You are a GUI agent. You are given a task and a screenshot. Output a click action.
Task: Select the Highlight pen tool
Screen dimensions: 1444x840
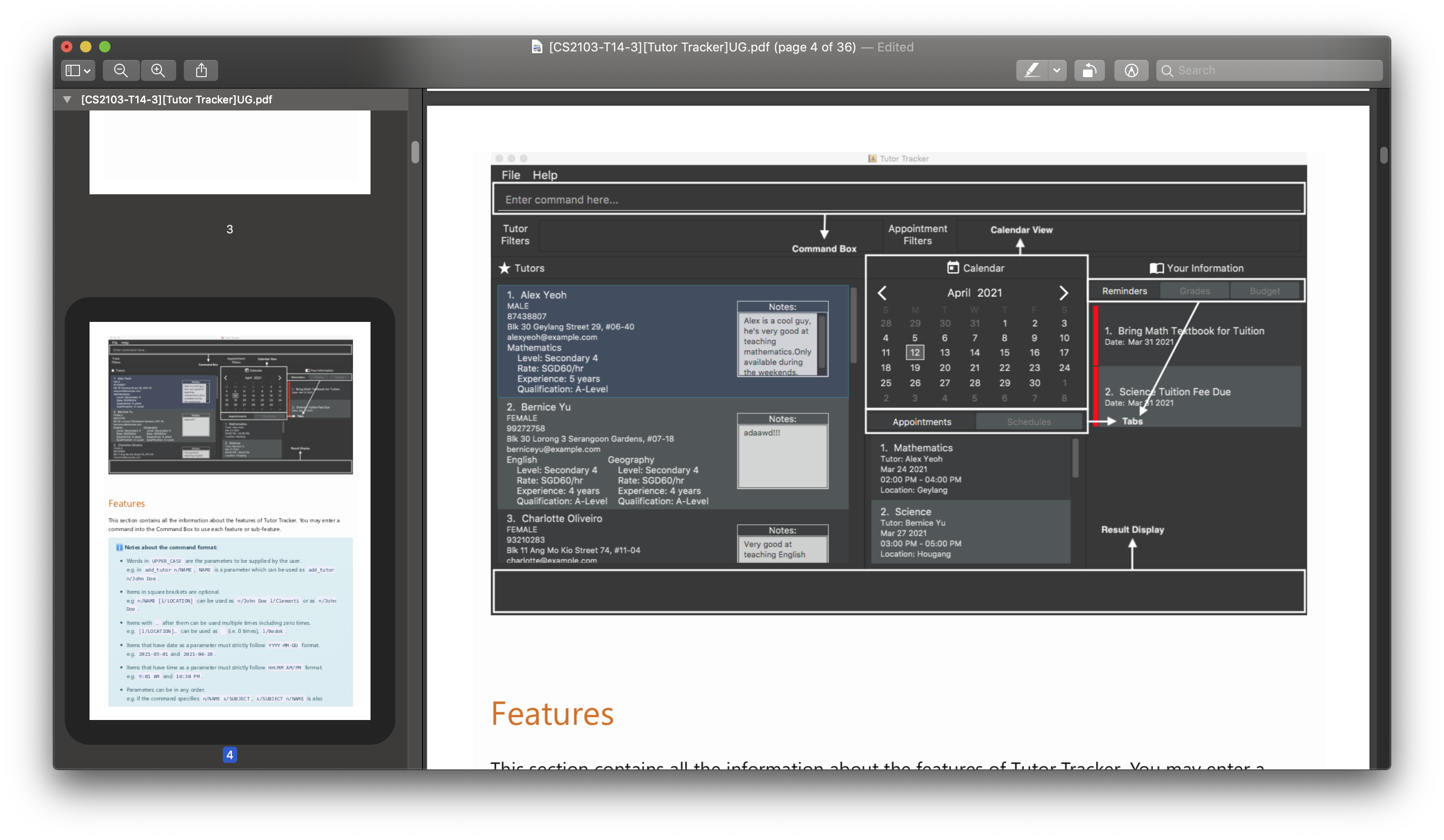(x=1032, y=70)
